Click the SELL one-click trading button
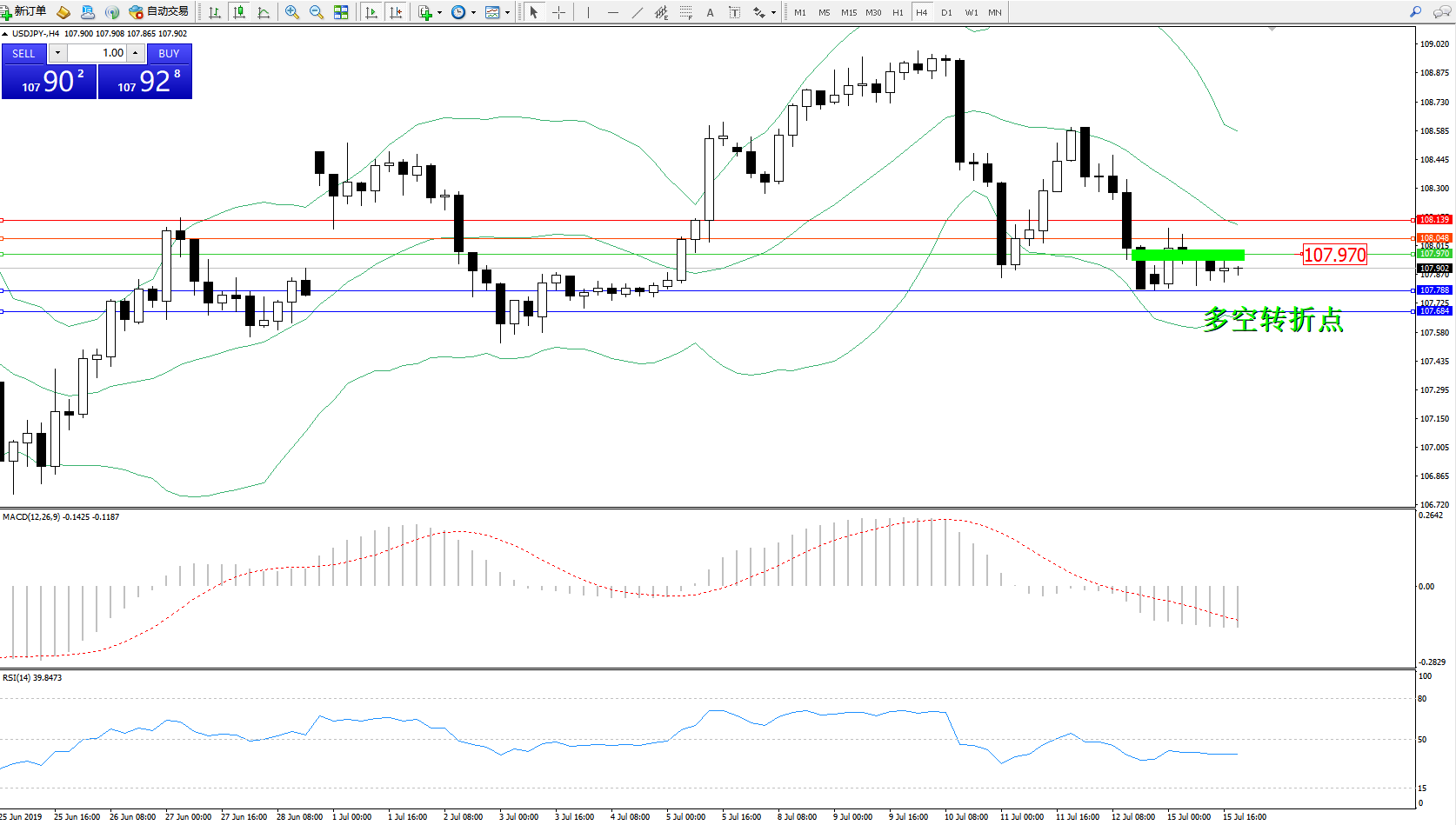The image size is (1456, 825). click(23, 53)
